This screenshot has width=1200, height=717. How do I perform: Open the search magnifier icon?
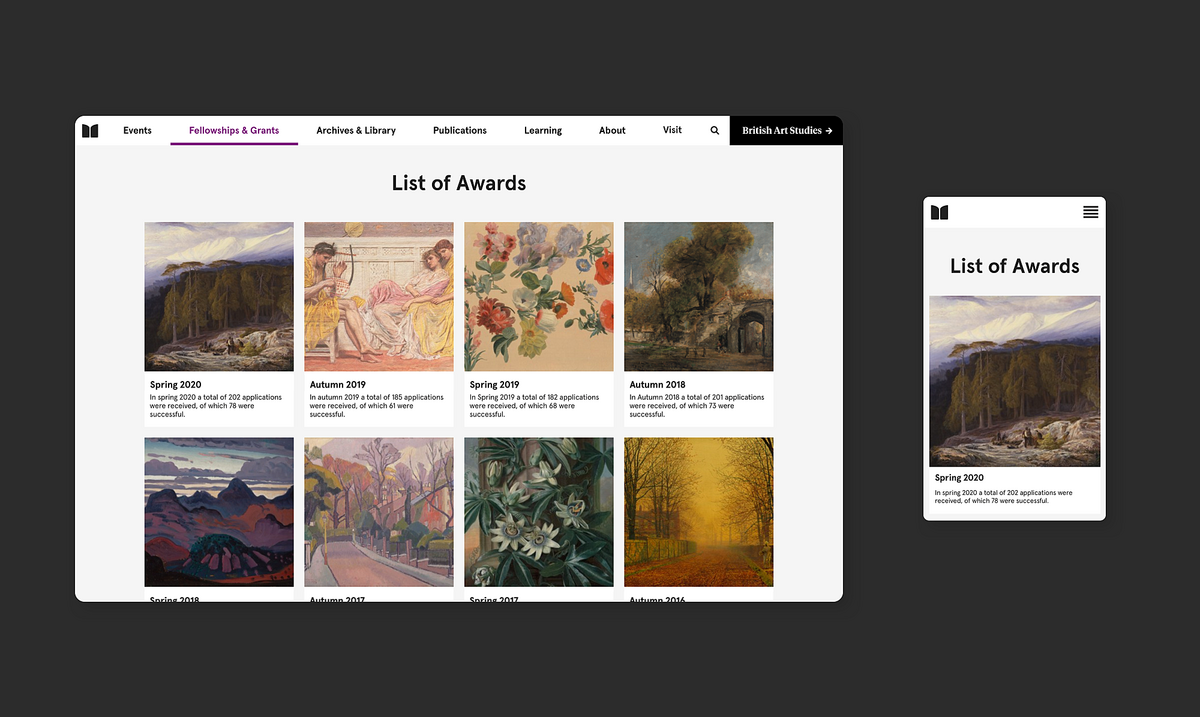click(x=714, y=131)
